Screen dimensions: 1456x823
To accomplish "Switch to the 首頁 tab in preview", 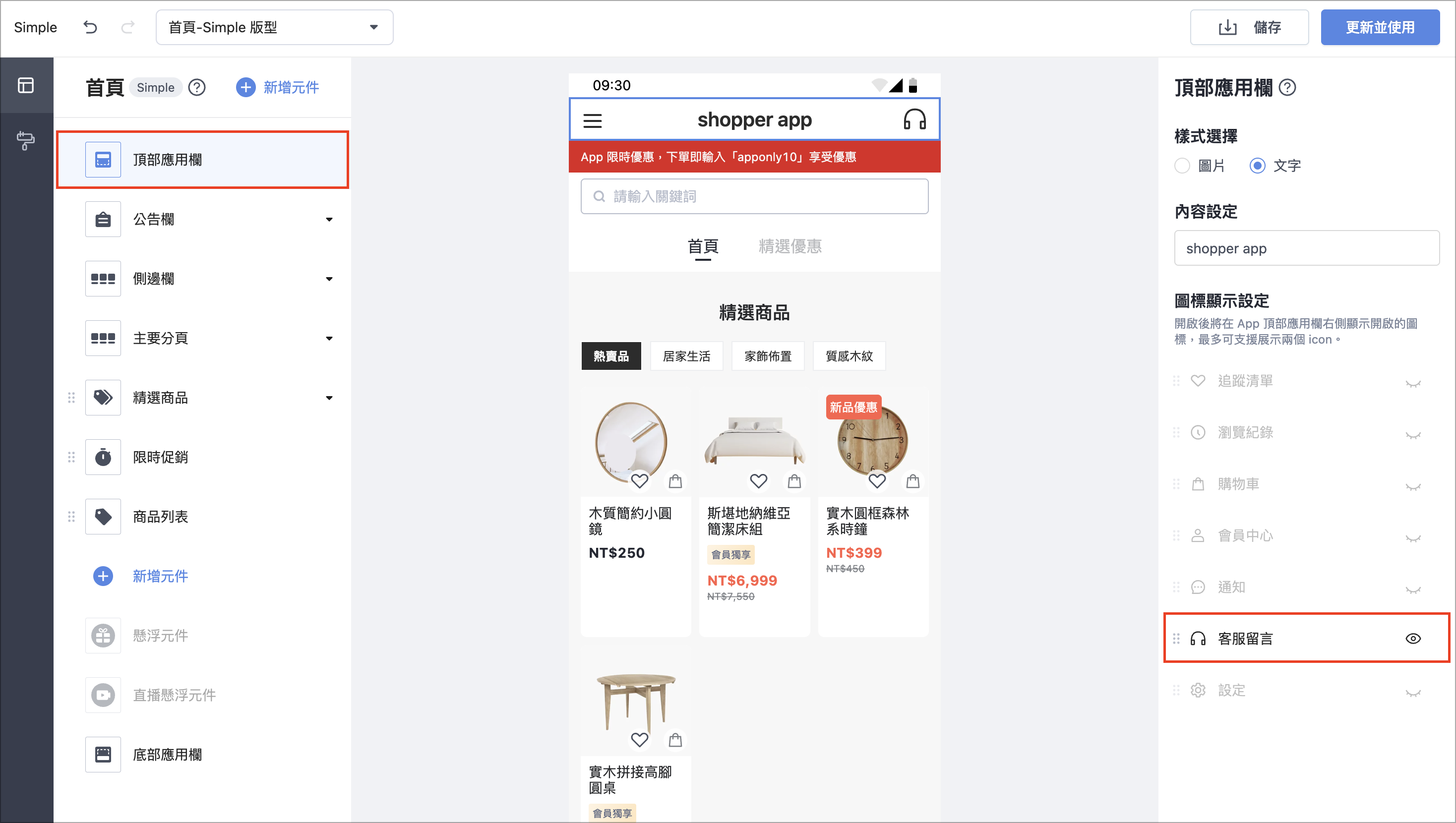I will click(703, 246).
